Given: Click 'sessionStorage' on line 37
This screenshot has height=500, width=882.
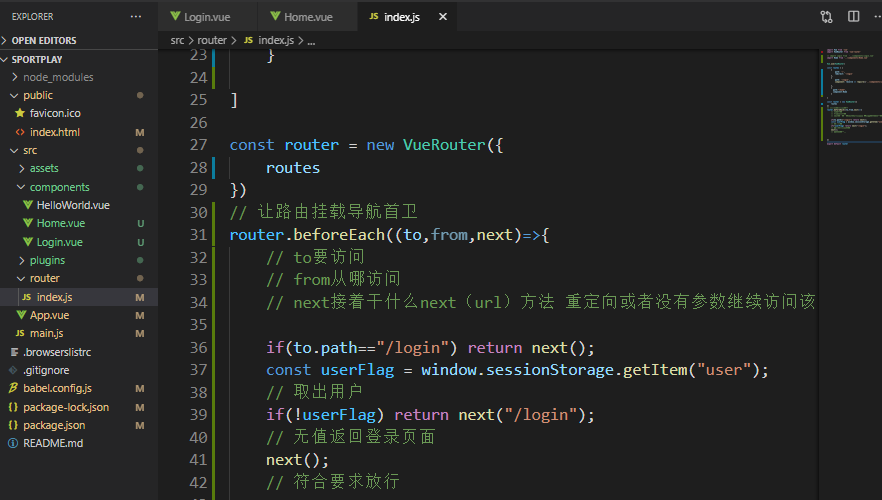Looking at the screenshot, I should point(550,370).
